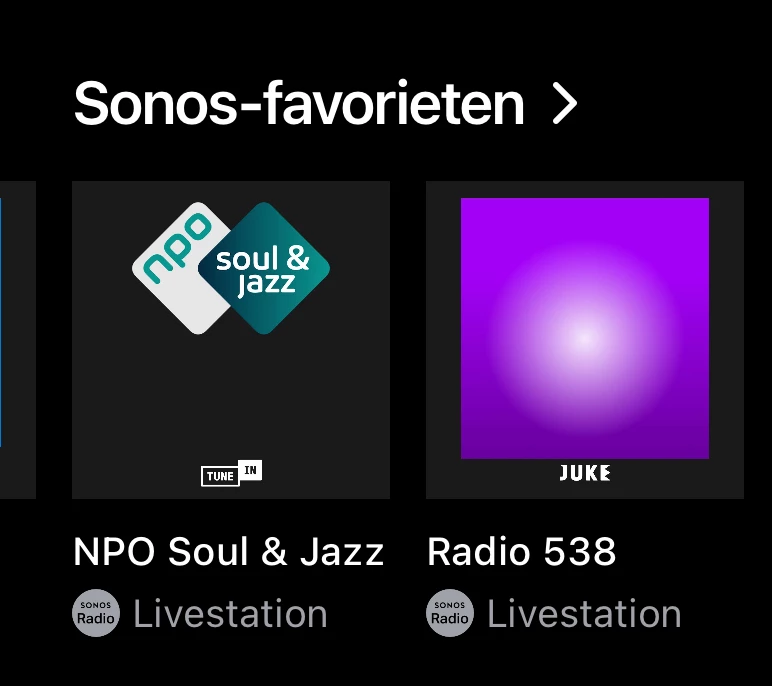
Task: Click the word 'jazz' in the NPO logo
Action: (266, 284)
